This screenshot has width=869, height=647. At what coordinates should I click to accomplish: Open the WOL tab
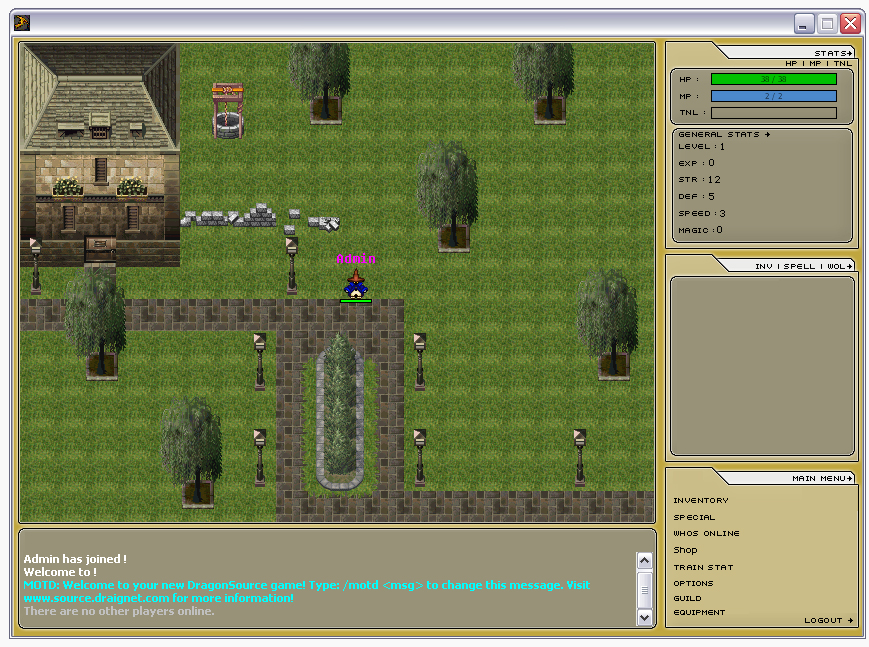pyautogui.click(x=838, y=266)
